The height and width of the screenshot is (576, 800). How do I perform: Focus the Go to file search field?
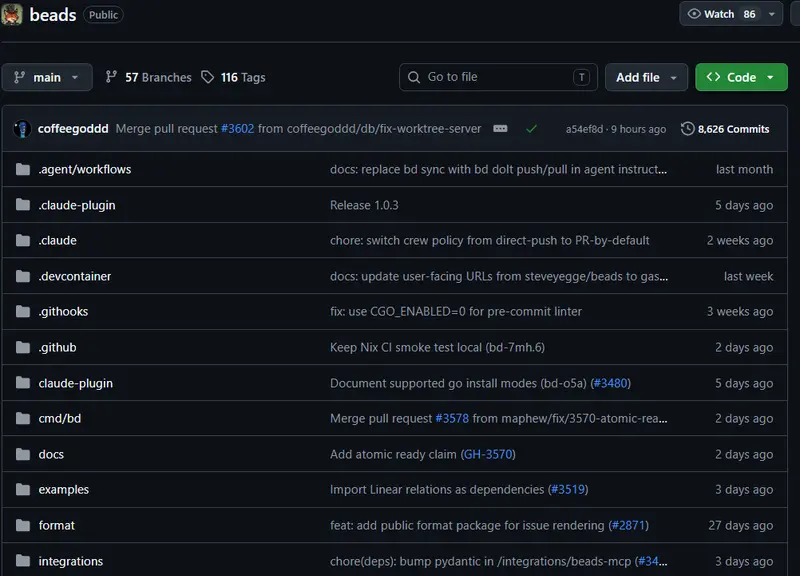coord(498,77)
